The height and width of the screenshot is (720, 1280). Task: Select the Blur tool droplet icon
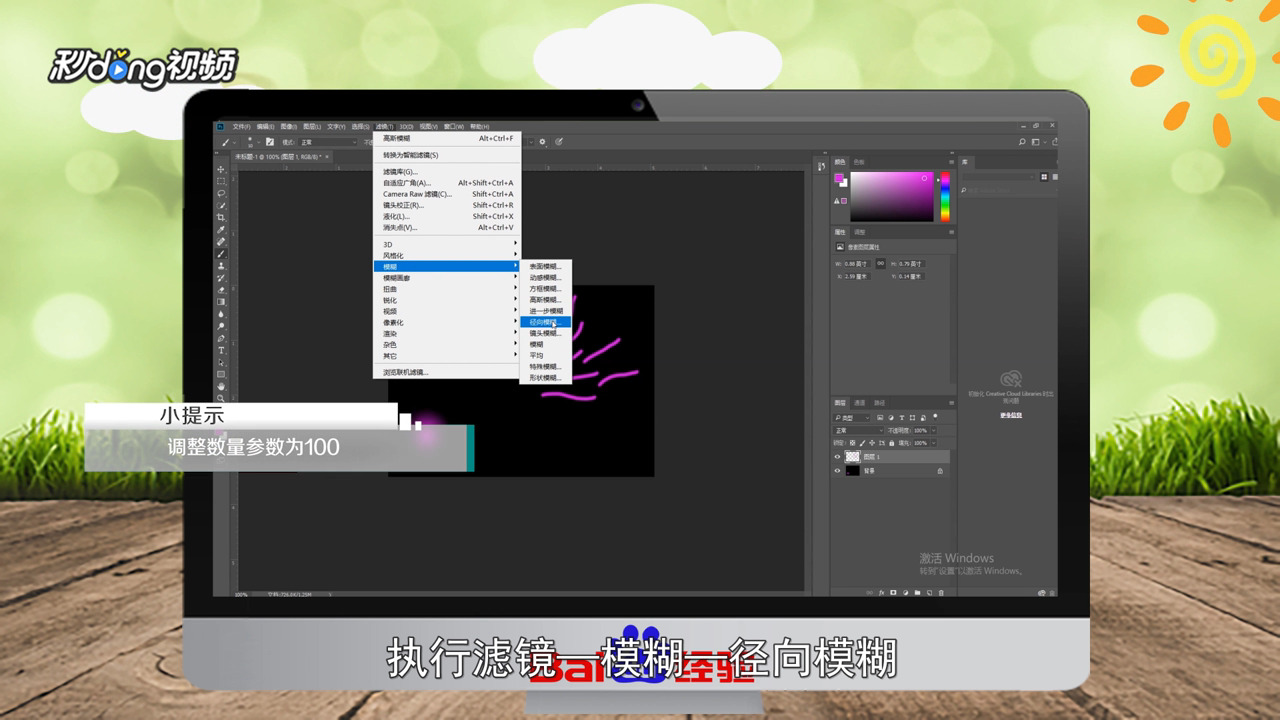(221, 314)
